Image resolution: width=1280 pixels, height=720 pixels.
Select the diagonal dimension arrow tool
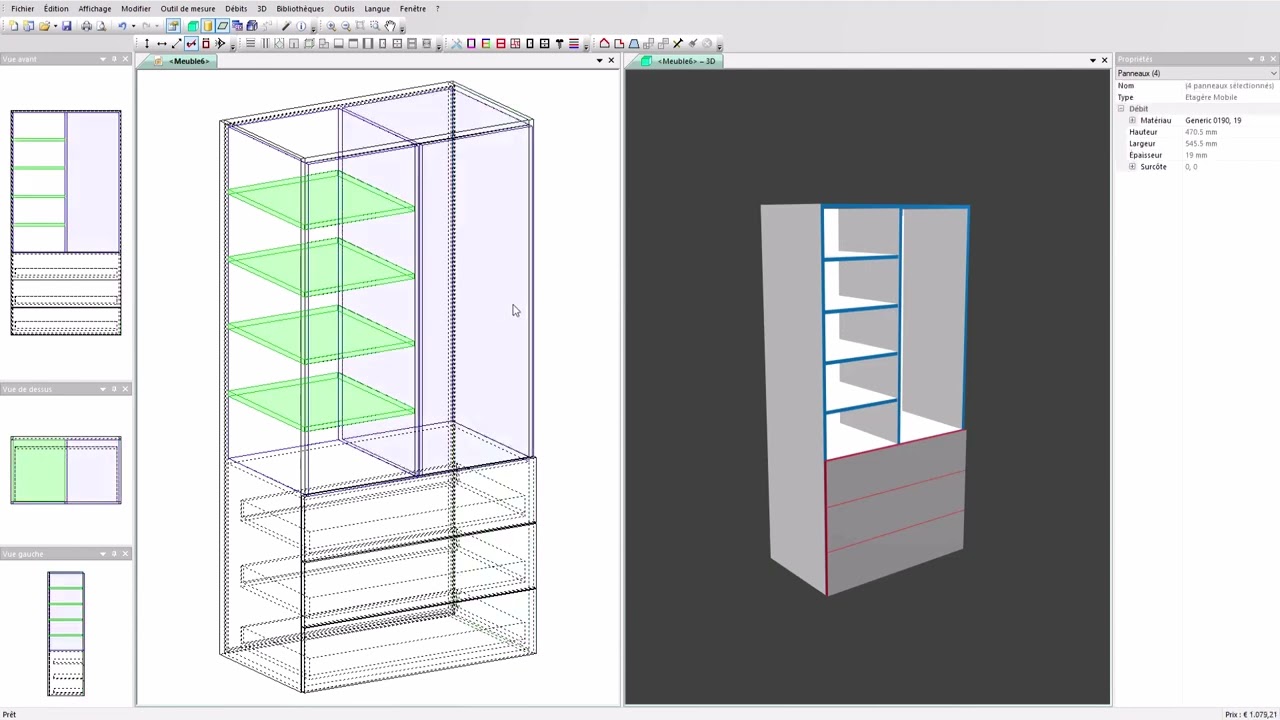coord(176,44)
